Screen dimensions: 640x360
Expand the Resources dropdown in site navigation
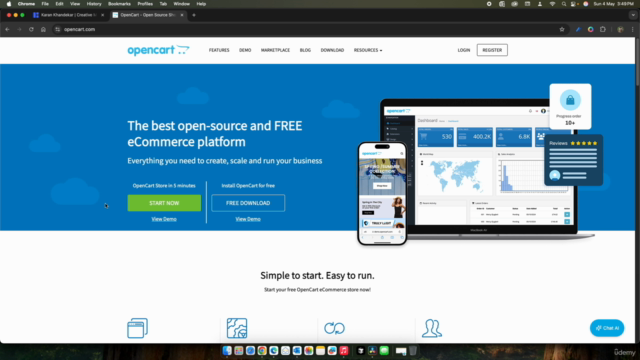[368, 50]
